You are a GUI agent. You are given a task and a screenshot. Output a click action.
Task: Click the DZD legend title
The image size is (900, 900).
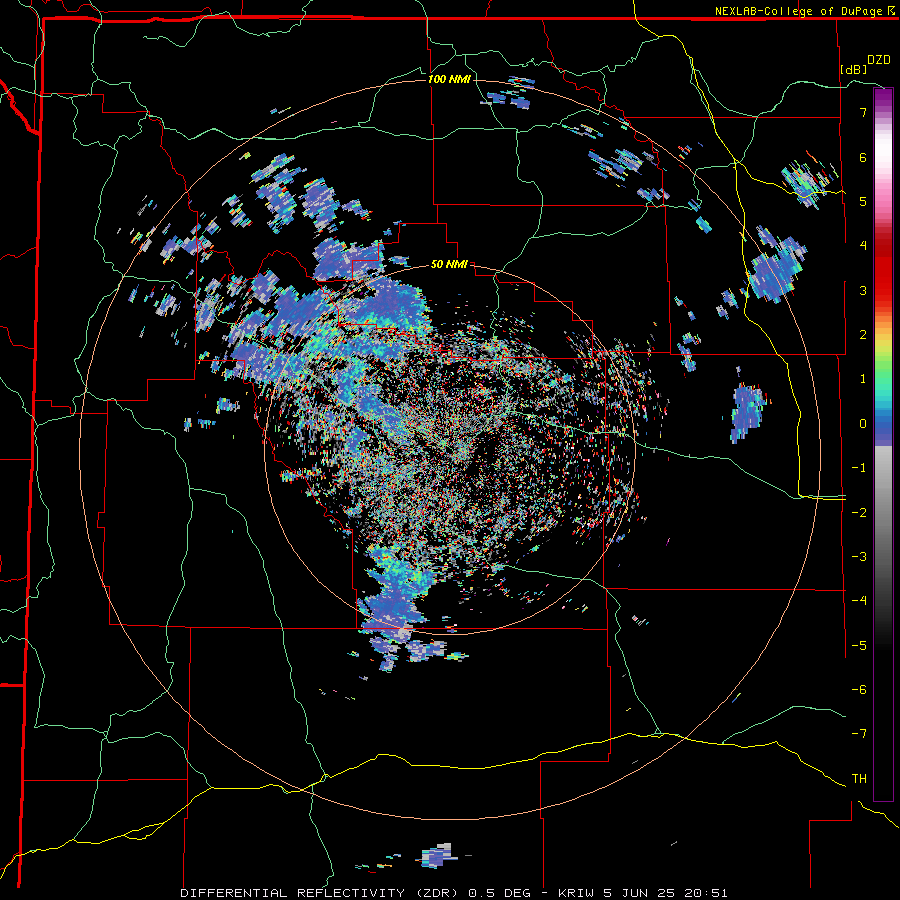pos(879,60)
